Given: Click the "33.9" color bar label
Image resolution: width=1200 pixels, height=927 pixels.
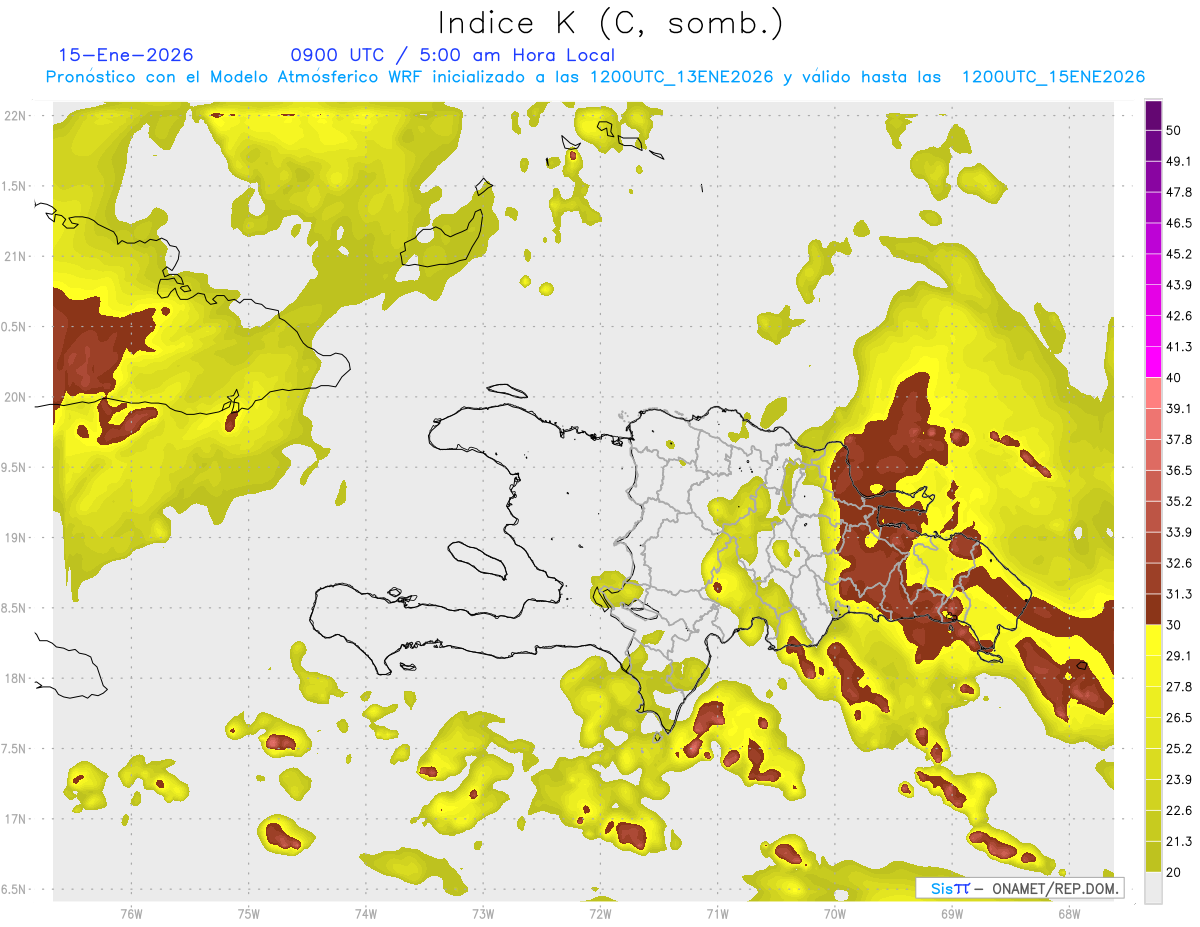Looking at the screenshot, I should pos(1179,533).
